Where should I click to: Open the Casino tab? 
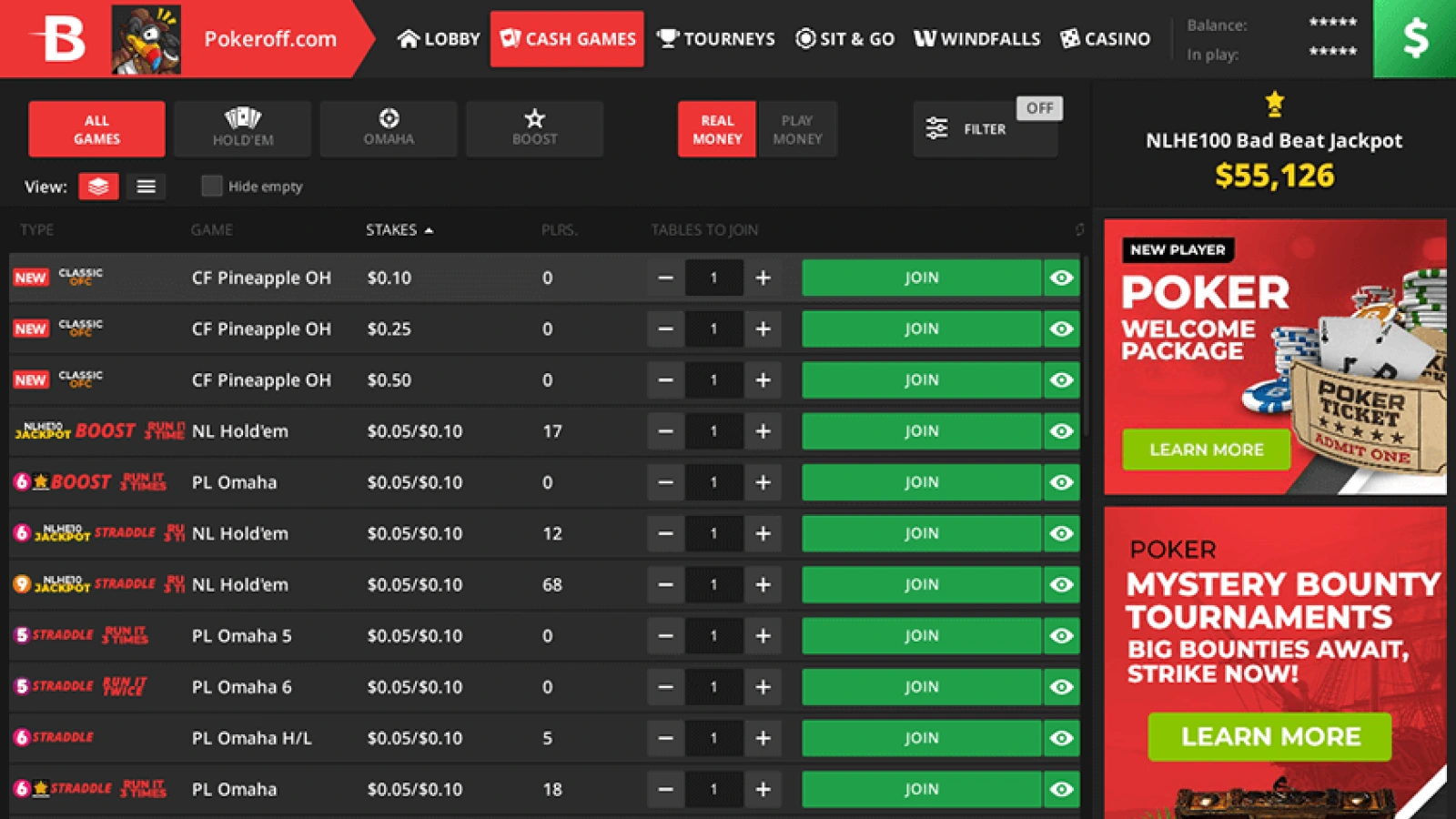1105,39
